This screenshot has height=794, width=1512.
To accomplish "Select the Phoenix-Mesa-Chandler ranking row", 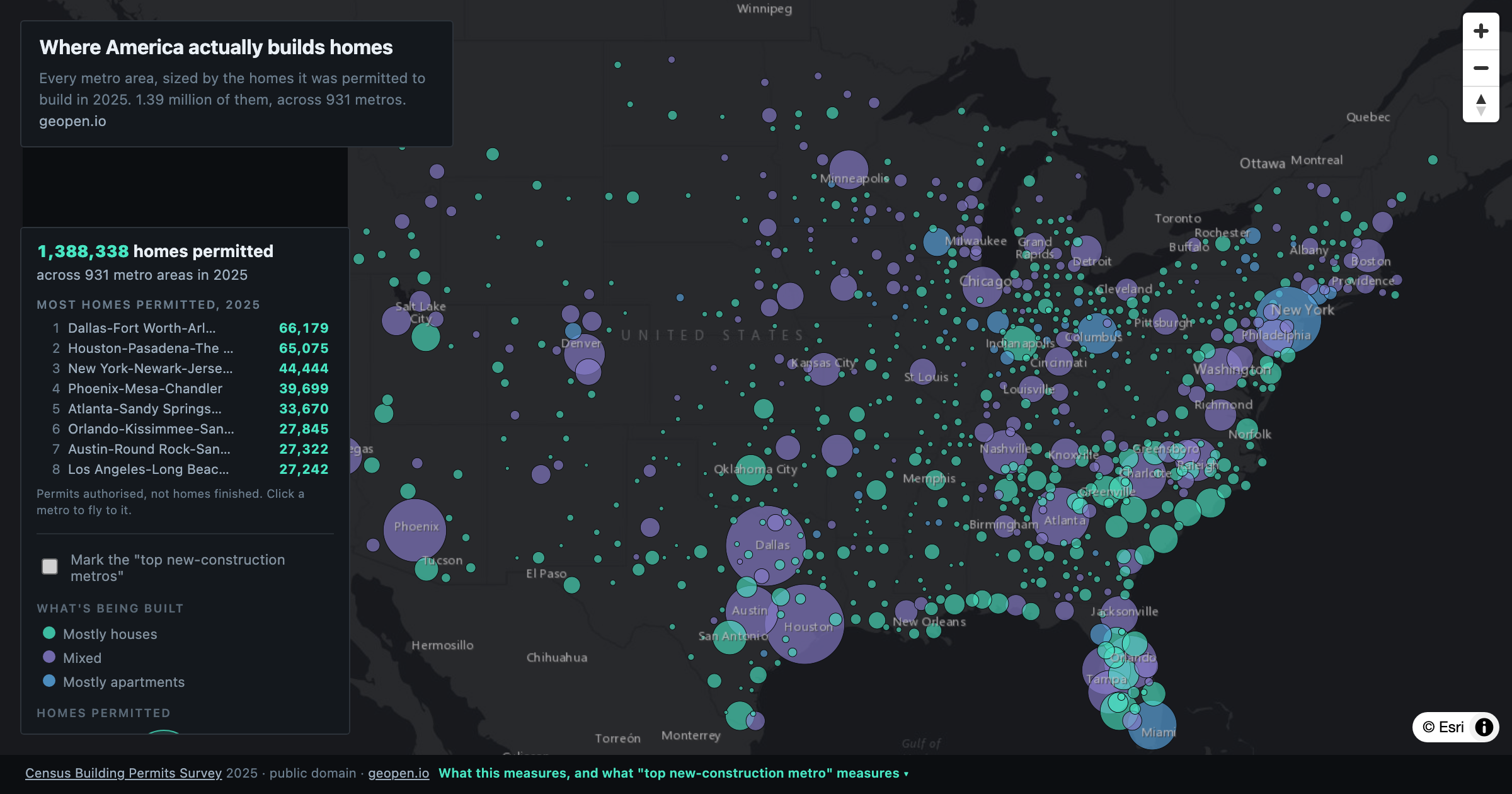I will (x=184, y=389).
